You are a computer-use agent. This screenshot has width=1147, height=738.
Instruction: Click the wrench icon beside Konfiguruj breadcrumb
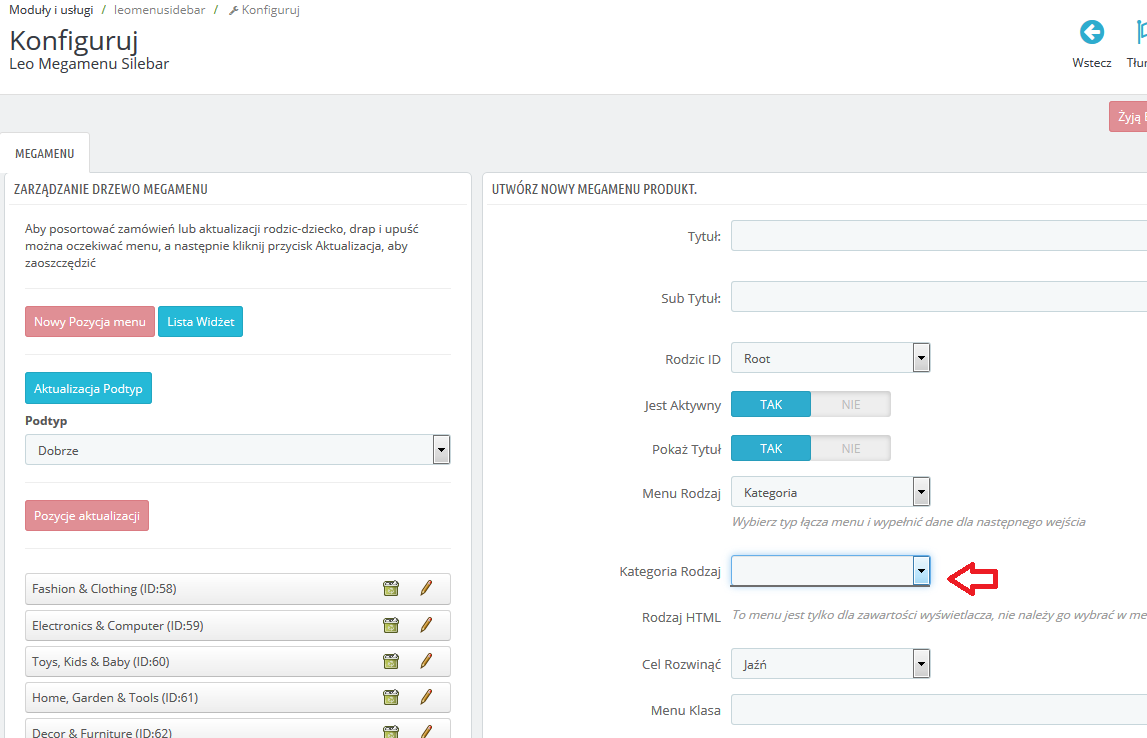pyautogui.click(x=233, y=10)
